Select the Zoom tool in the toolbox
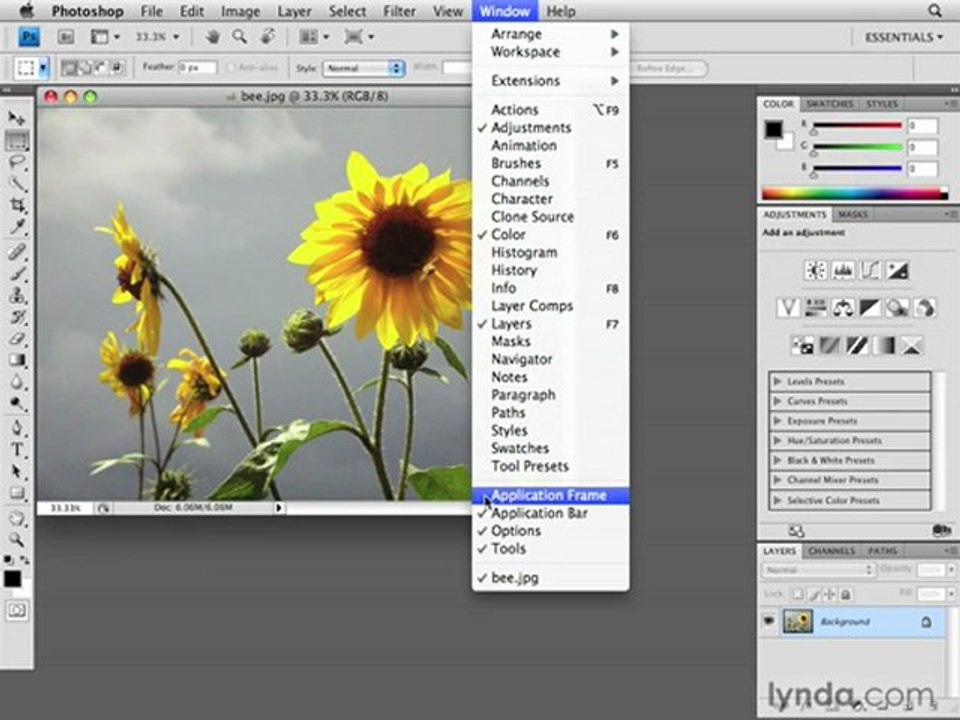The image size is (960, 720). [x=17, y=539]
